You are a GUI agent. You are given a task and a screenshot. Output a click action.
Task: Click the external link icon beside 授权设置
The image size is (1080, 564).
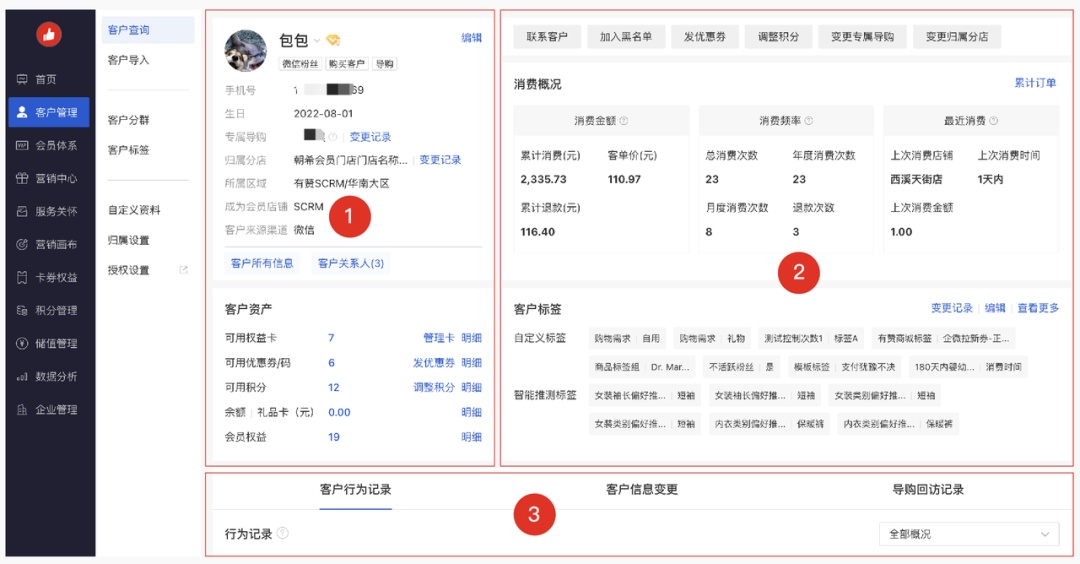183,270
